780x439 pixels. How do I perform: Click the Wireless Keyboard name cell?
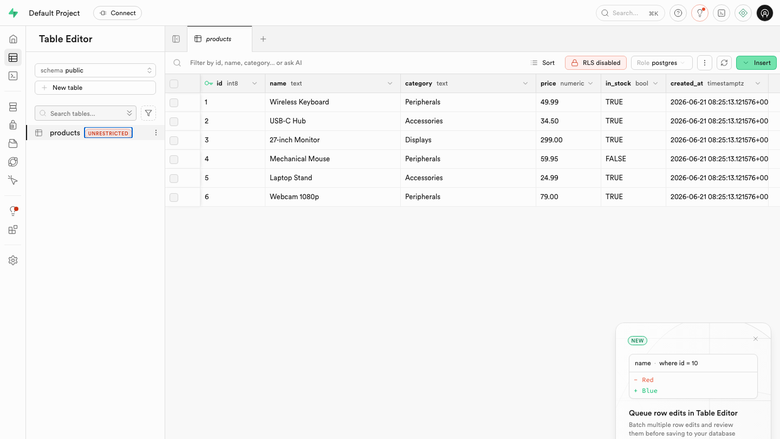pos(333,102)
